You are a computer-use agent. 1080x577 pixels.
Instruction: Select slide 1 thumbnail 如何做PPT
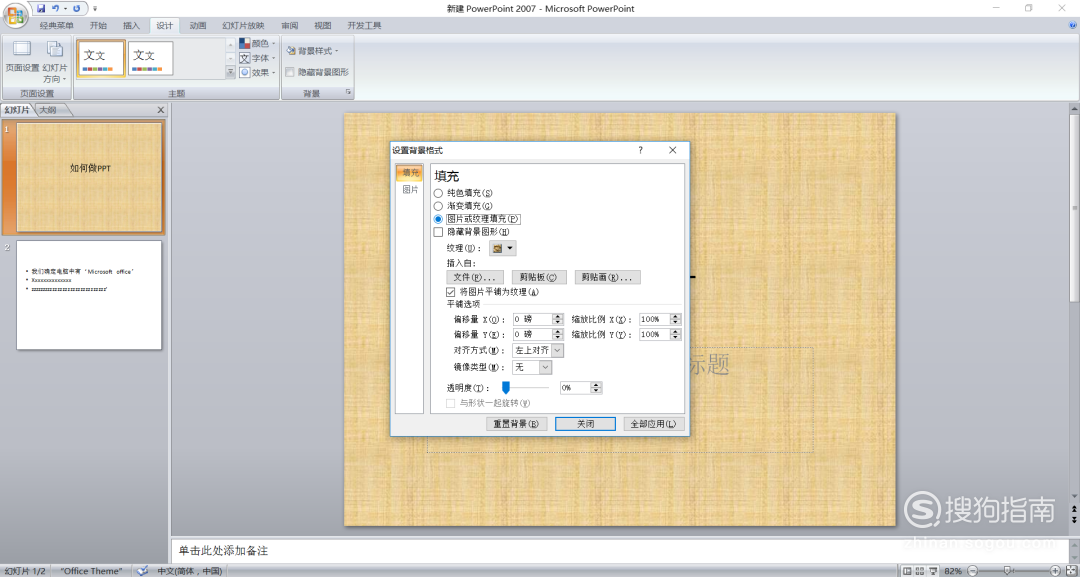[x=90, y=178]
